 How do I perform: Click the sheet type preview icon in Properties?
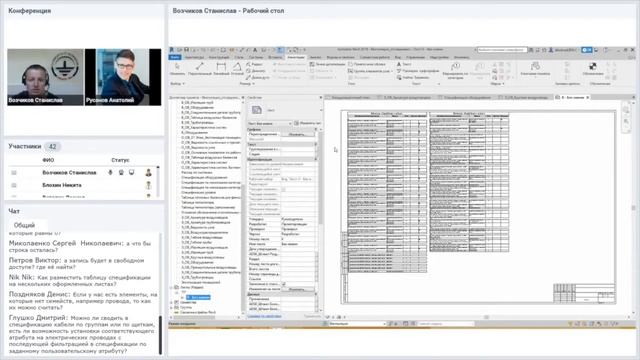pyautogui.click(x=257, y=110)
